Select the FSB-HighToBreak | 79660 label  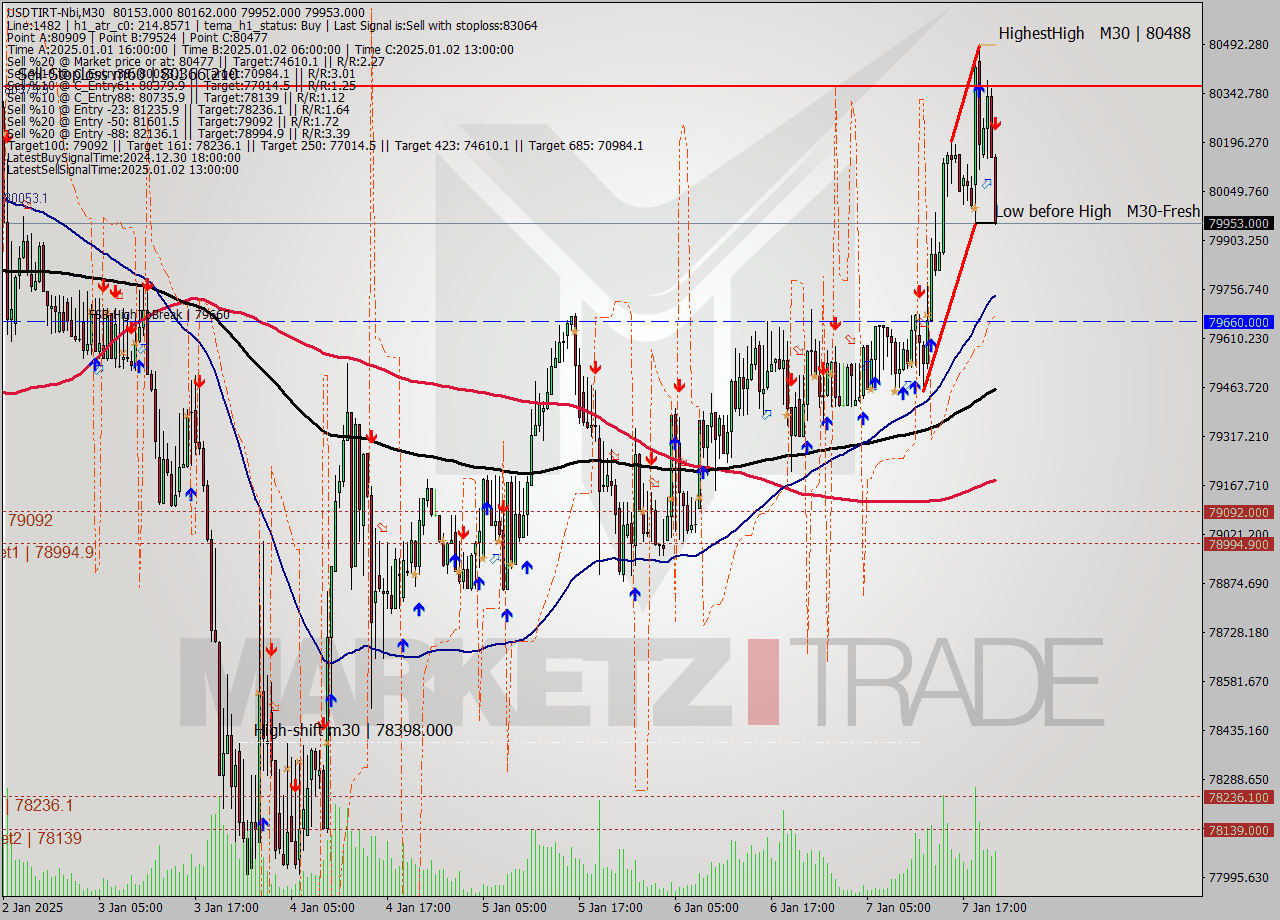[x=159, y=315]
